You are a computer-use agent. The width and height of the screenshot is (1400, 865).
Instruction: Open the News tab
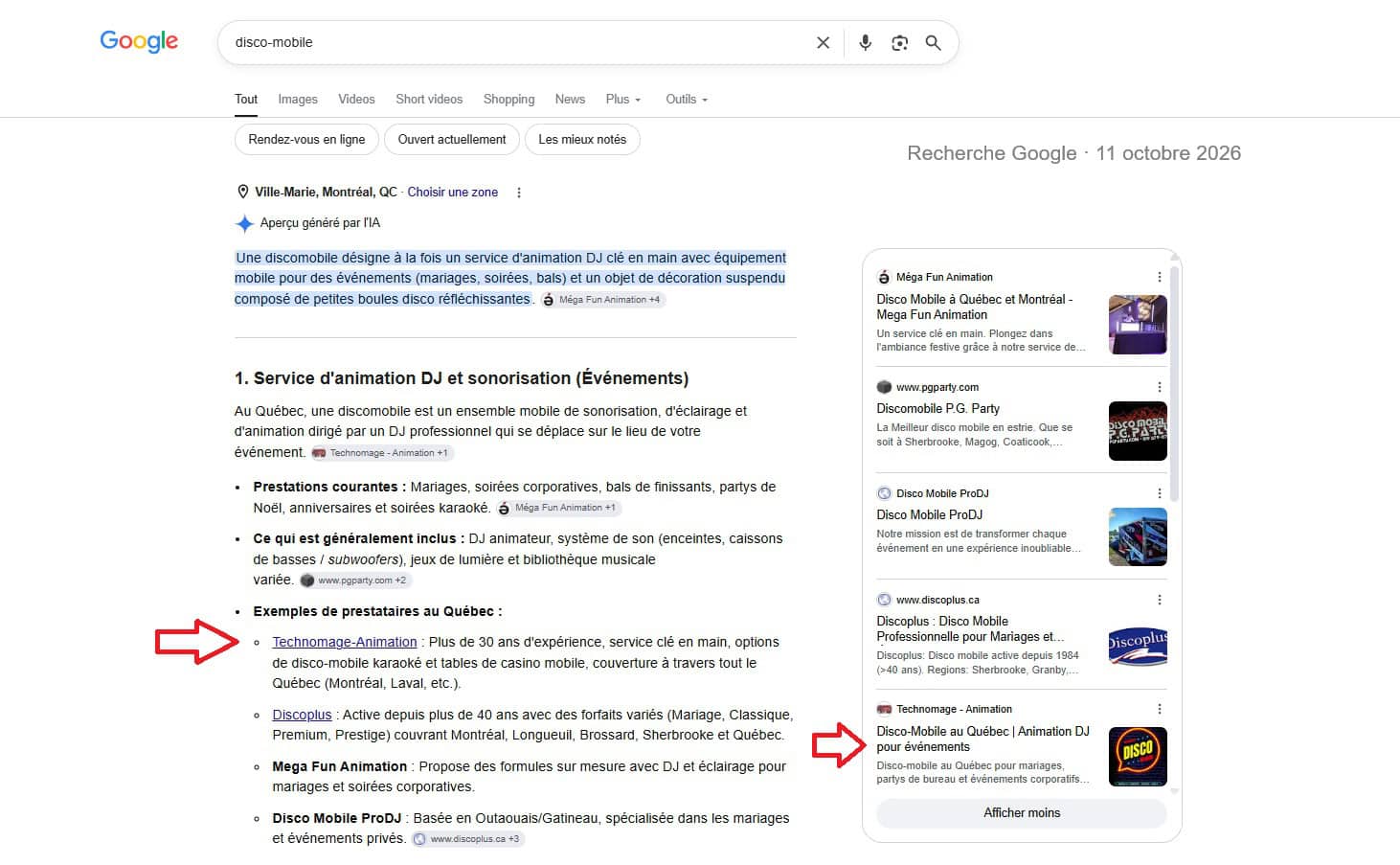pyautogui.click(x=570, y=100)
